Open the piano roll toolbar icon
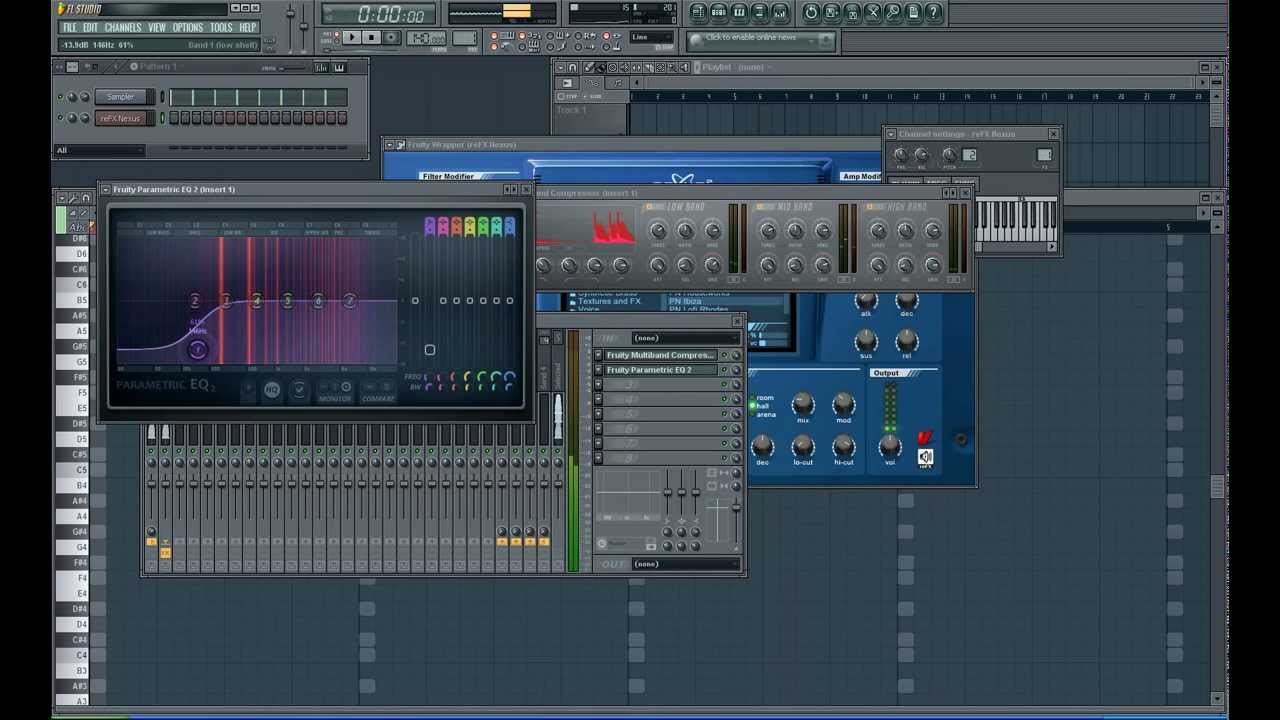This screenshot has height=720, width=1280. pos(739,12)
